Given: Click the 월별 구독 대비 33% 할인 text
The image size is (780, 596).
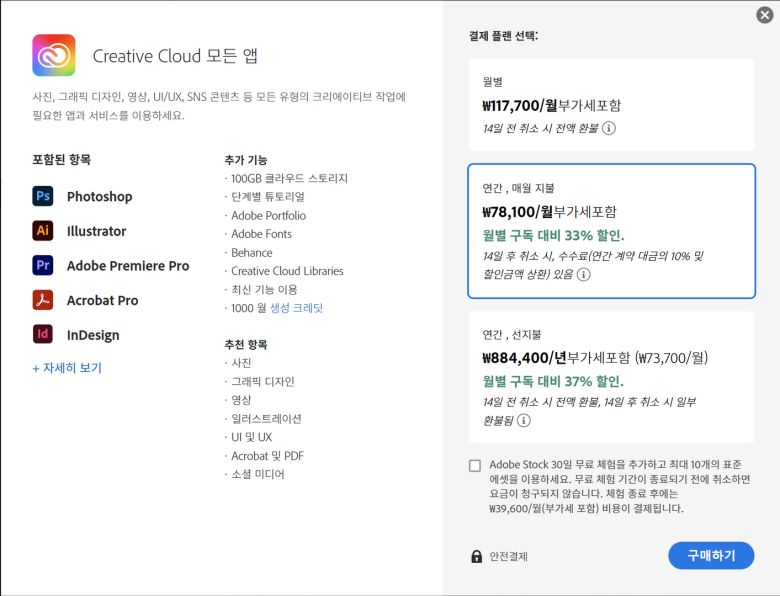Looking at the screenshot, I should [553, 235].
